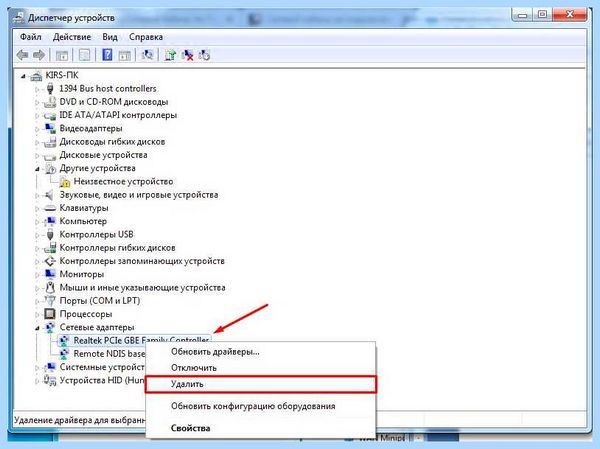Click the Порты (COM и LPT) icon

pyautogui.click(x=50, y=301)
